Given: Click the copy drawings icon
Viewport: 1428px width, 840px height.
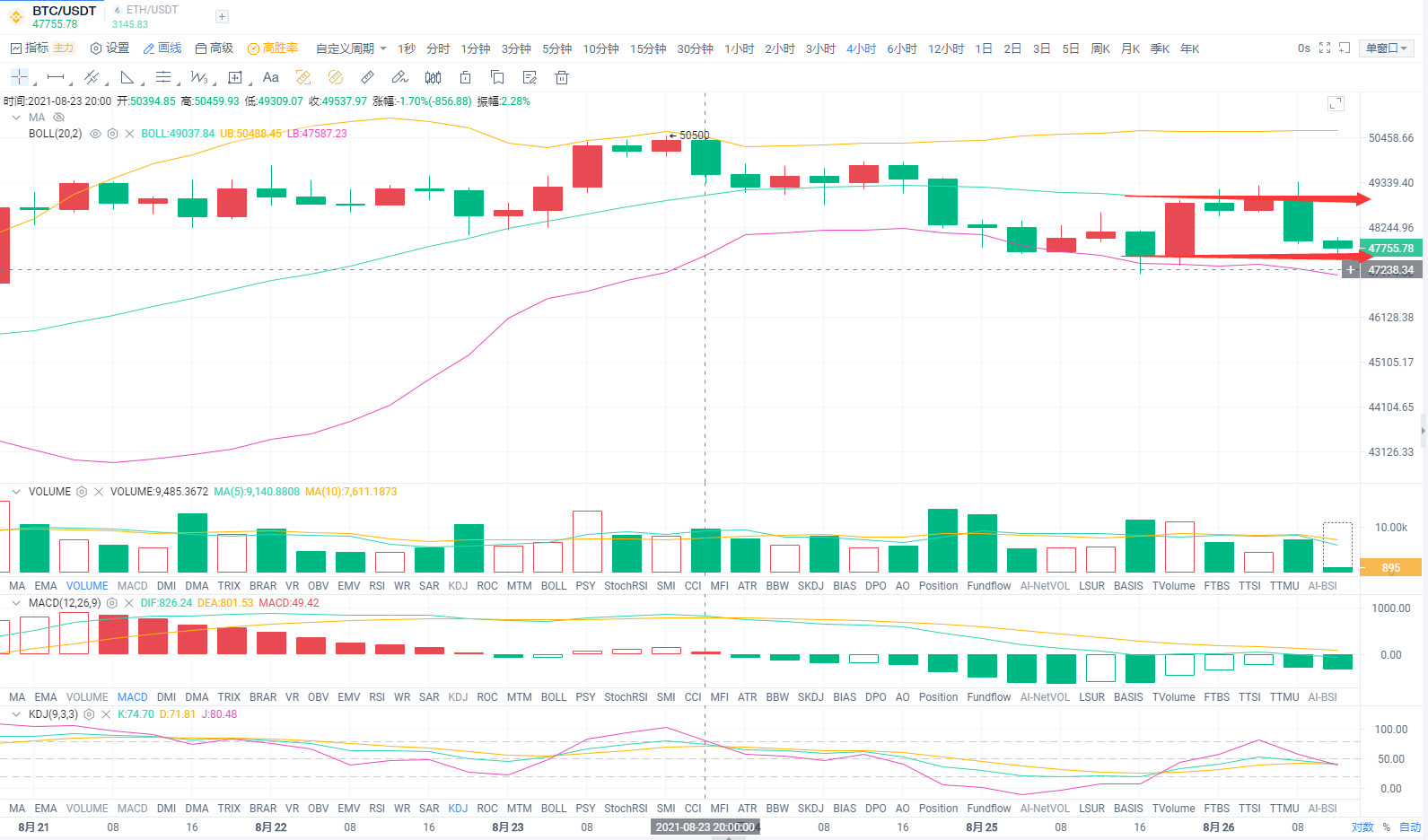Looking at the screenshot, I should pyautogui.click(x=497, y=77).
